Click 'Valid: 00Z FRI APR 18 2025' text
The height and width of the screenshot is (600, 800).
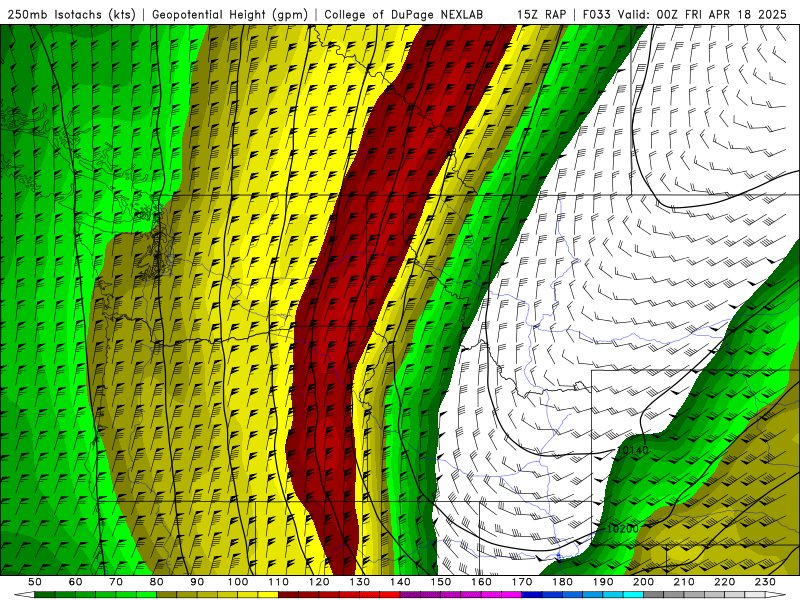[x=703, y=15]
